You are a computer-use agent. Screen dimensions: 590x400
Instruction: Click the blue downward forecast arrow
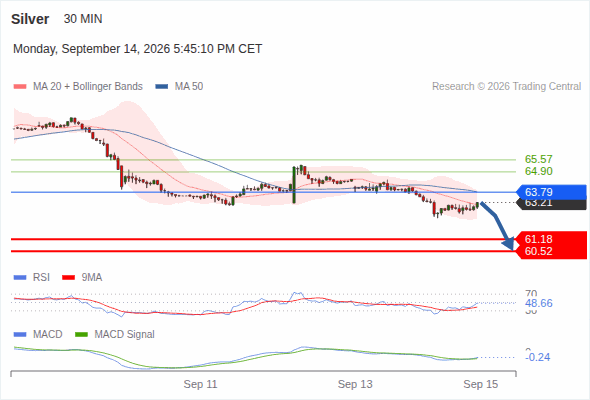(x=498, y=226)
